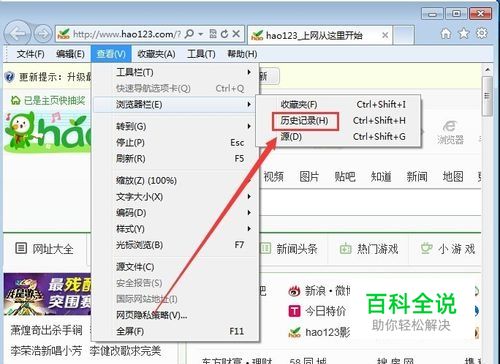This screenshot has width=500, height=364.
Task: Open the 文件(F) menu
Action: click(30, 54)
